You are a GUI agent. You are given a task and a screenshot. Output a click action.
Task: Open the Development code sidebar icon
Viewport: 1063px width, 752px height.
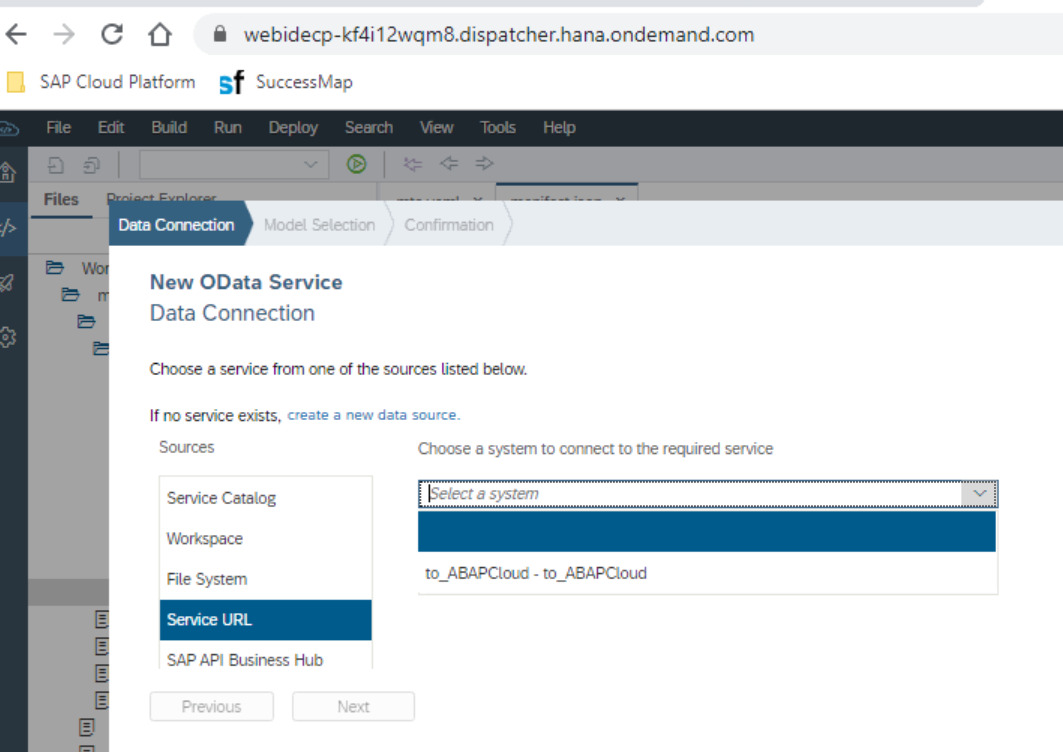tap(8, 228)
